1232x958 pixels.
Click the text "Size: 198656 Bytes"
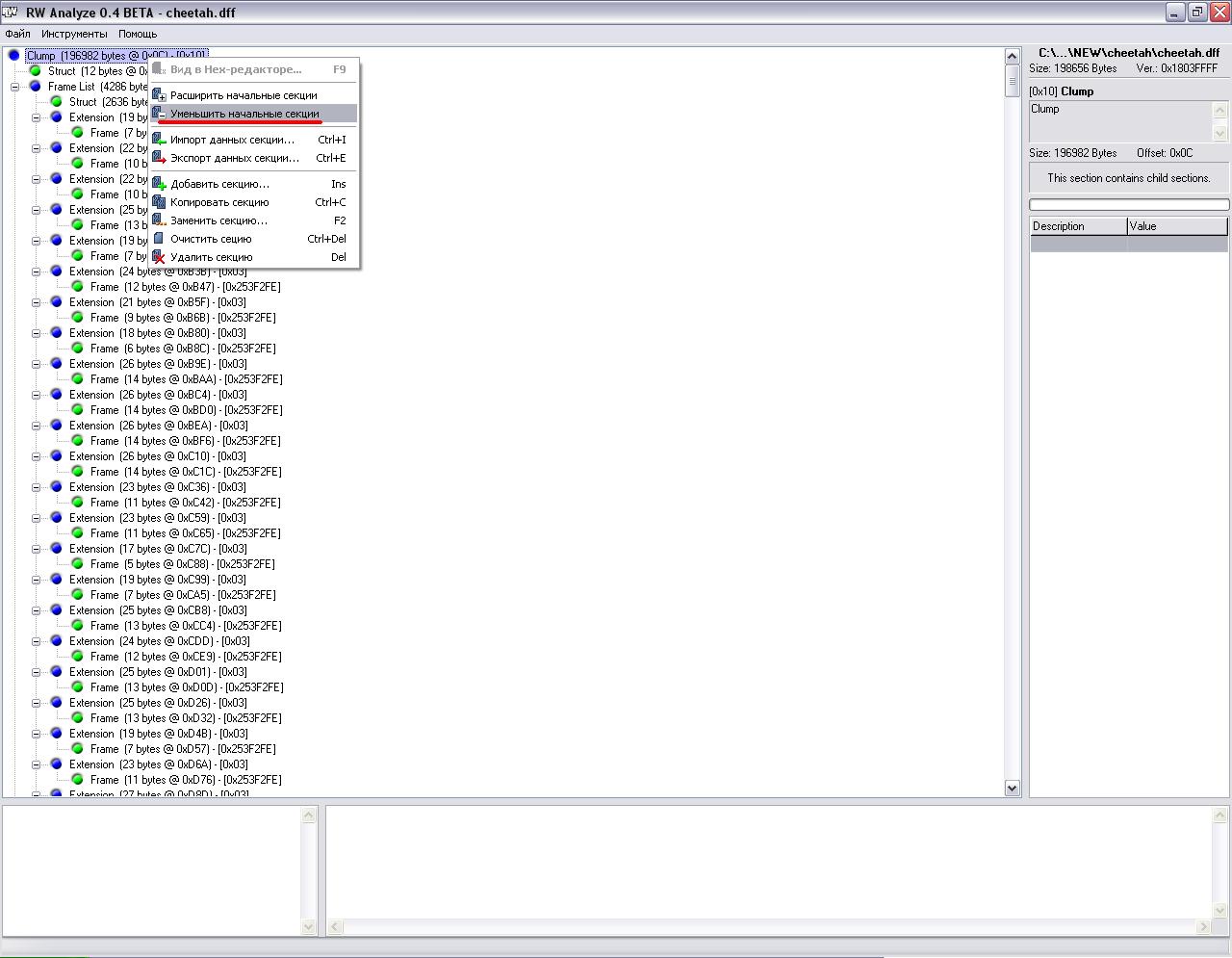pyautogui.click(x=1072, y=68)
